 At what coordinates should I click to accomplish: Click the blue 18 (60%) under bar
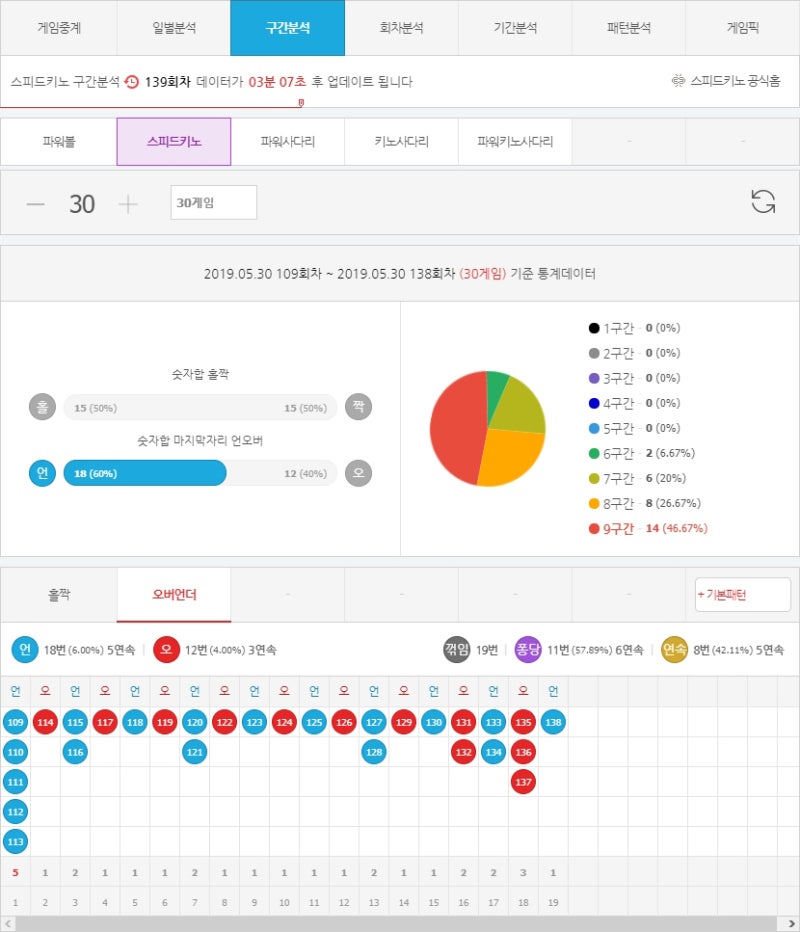145,473
